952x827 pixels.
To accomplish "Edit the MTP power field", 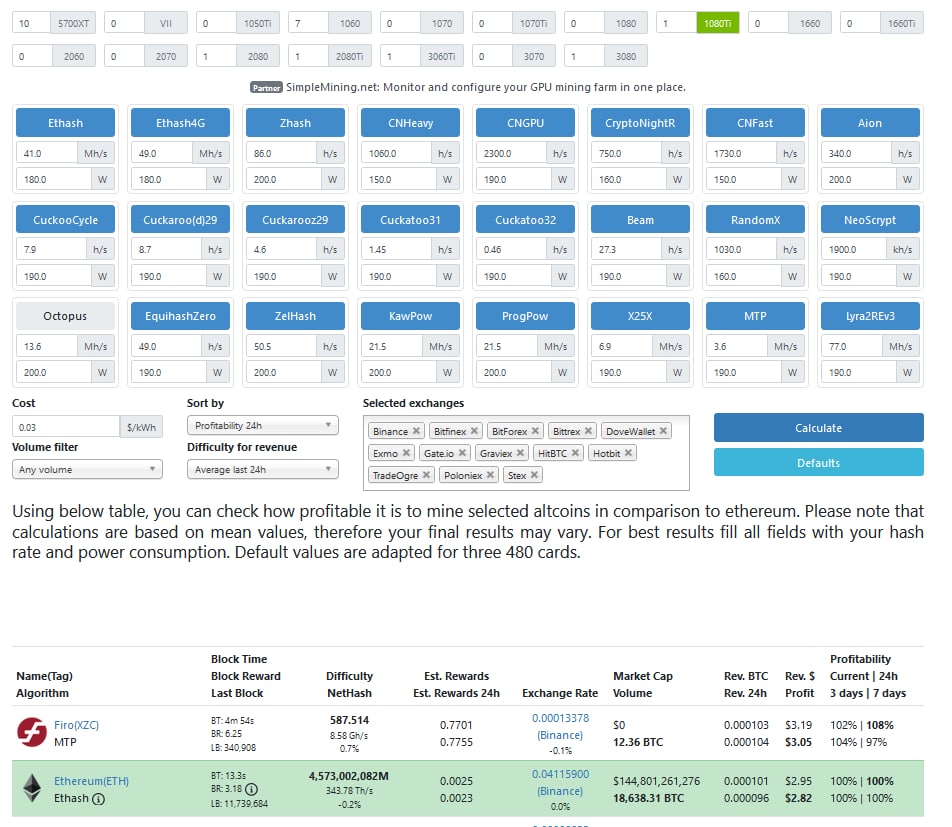I will (x=744, y=372).
